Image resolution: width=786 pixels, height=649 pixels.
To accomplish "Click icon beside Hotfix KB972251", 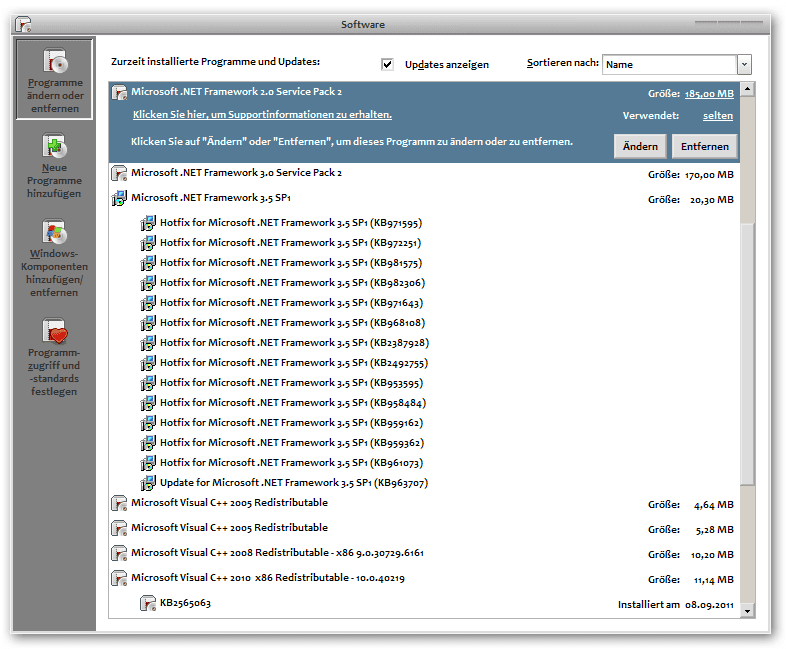I will point(148,243).
